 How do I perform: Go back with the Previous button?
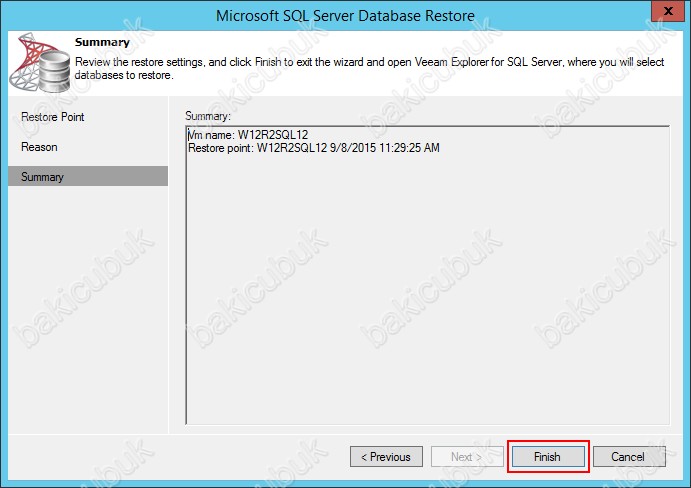pos(386,457)
